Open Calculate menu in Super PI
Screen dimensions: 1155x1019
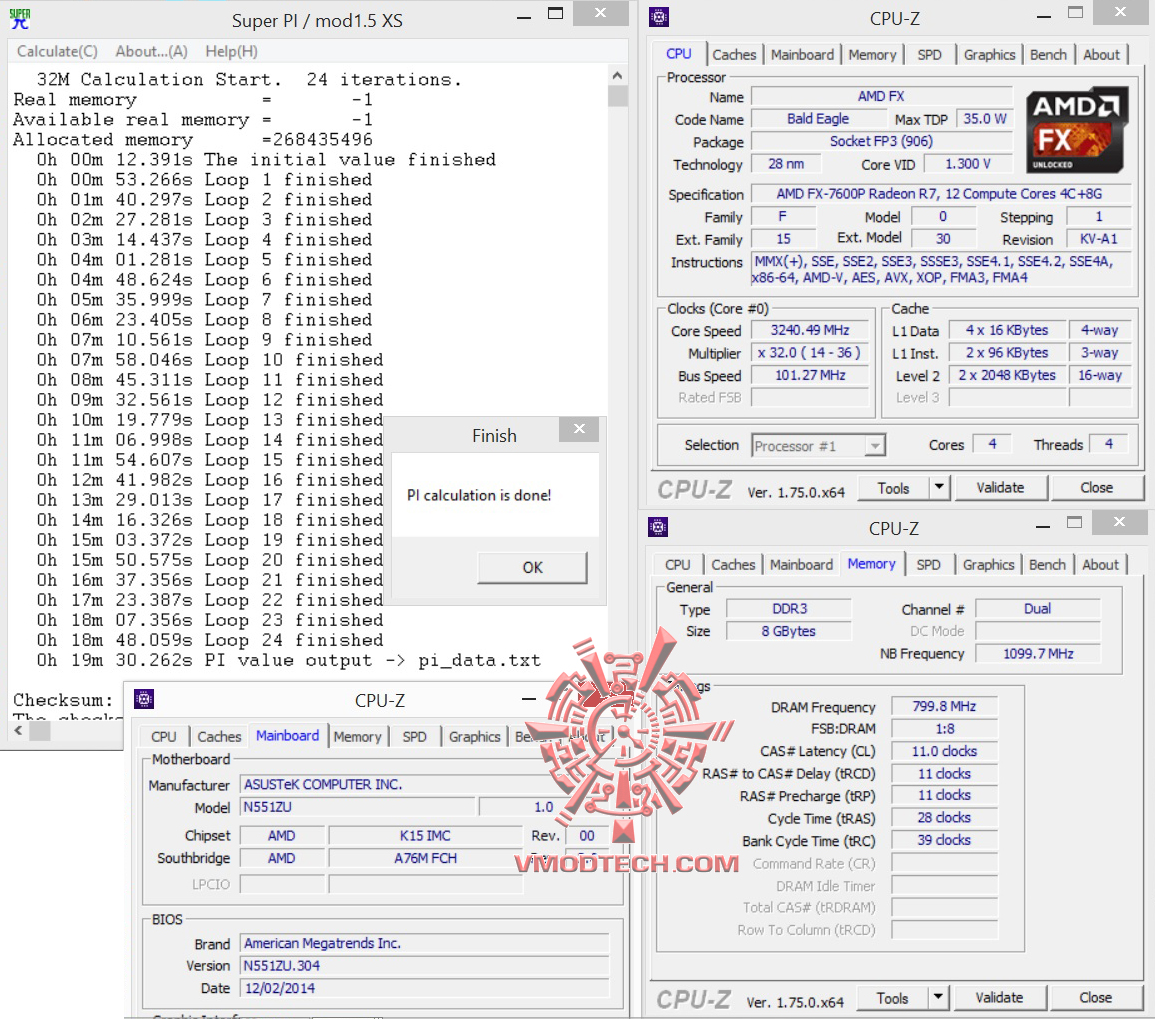(57, 51)
